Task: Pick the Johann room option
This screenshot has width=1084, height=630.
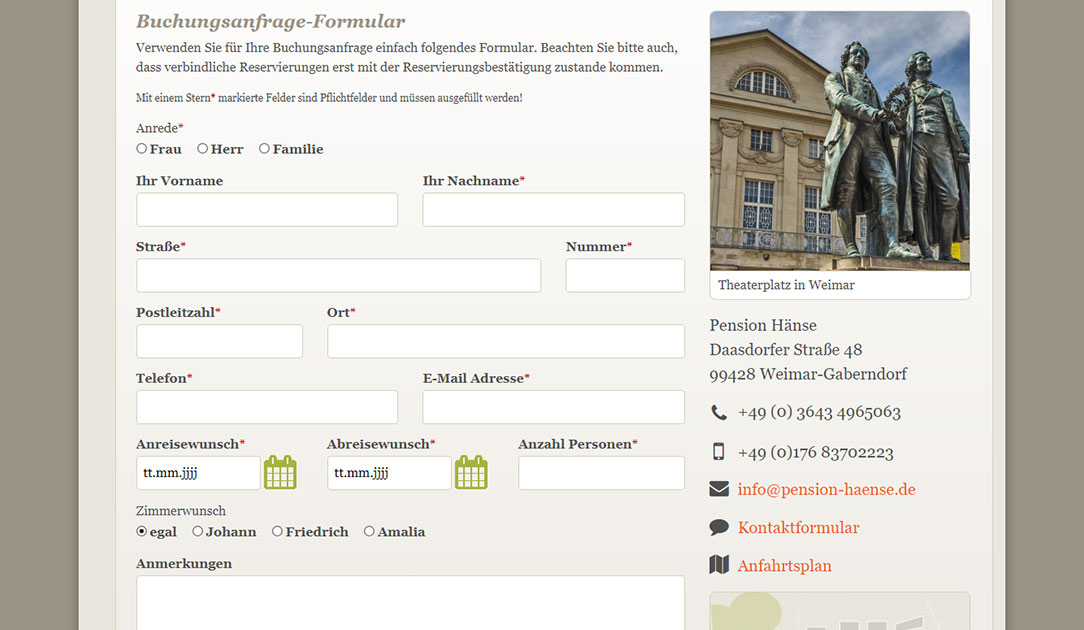Action: coord(198,532)
